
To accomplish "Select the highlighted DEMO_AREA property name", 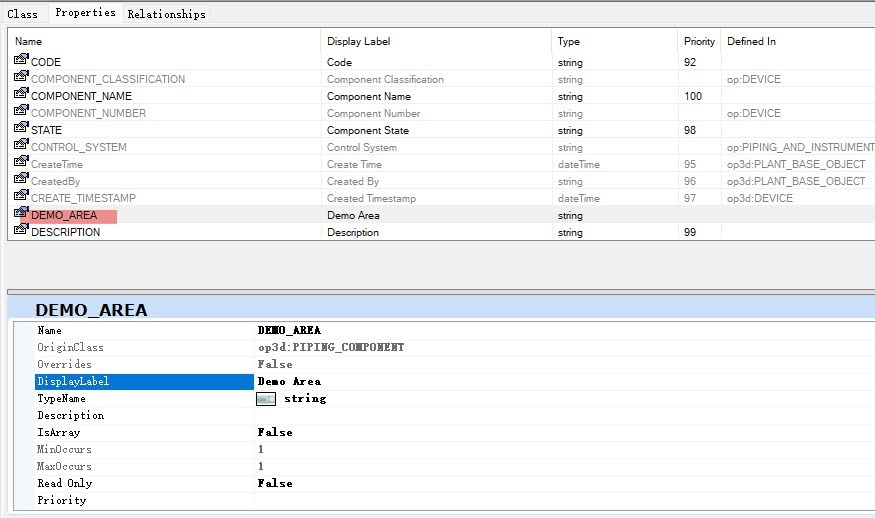I will (x=65, y=215).
